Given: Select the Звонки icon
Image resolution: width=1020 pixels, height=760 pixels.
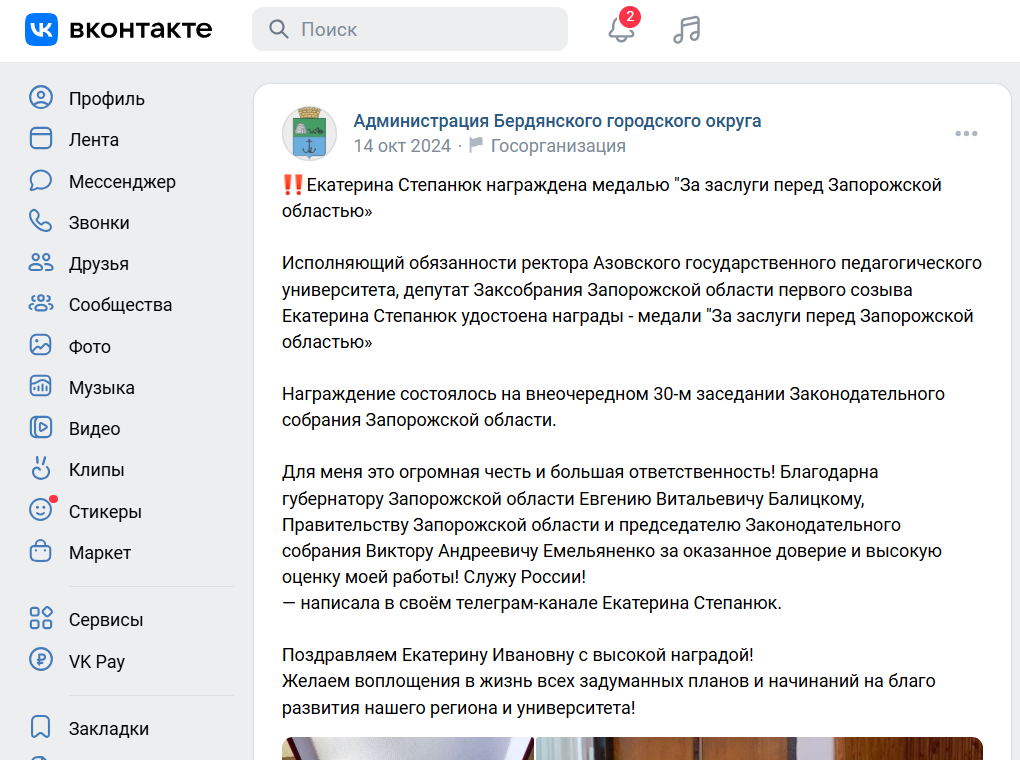Looking at the screenshot, I should point(41,222).
